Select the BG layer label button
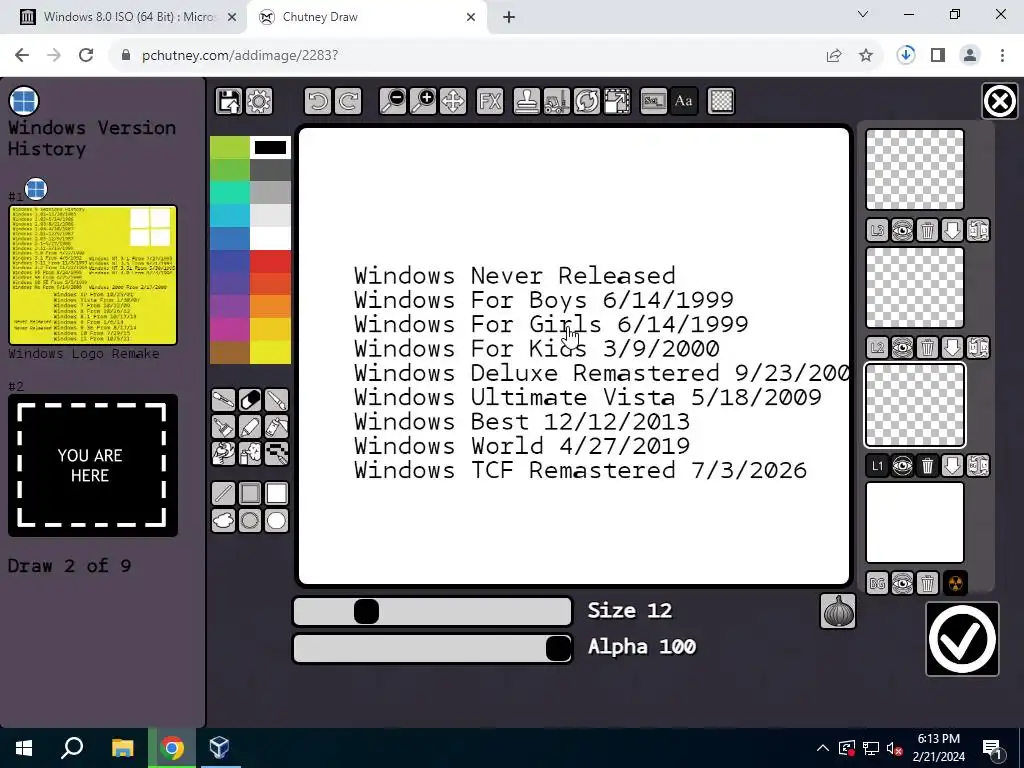1024x768 pixels. tap(877, 583)
